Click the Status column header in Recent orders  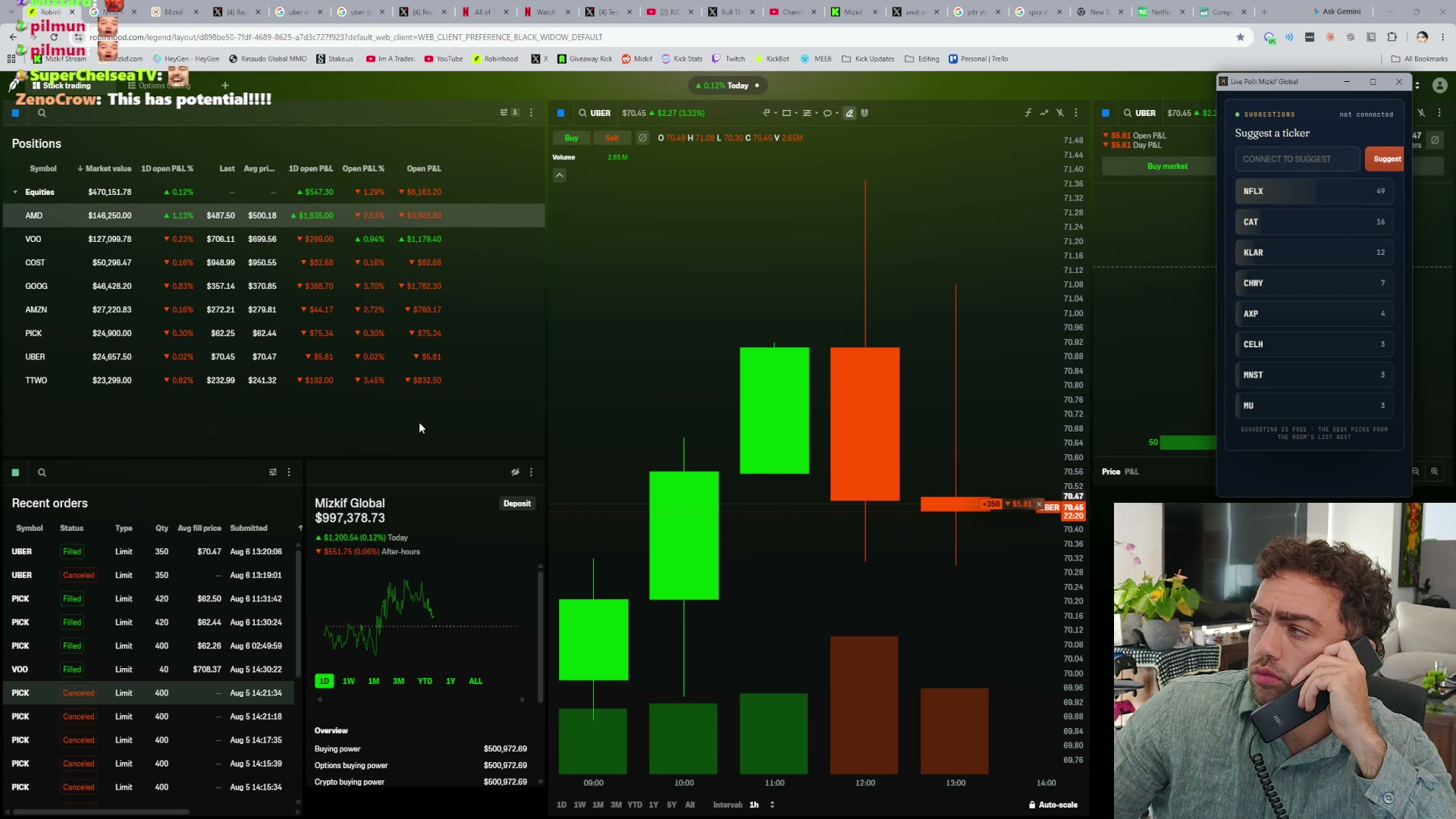(x=72, y=528)
